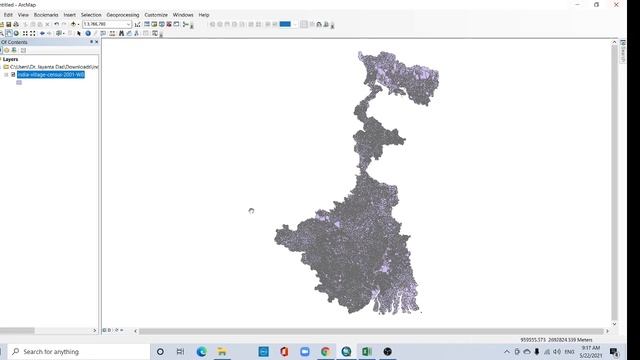Image resolution: width=640 pixels, height=360 pixels.
Task: Select the Measure ruler tool
Action: 112,33
